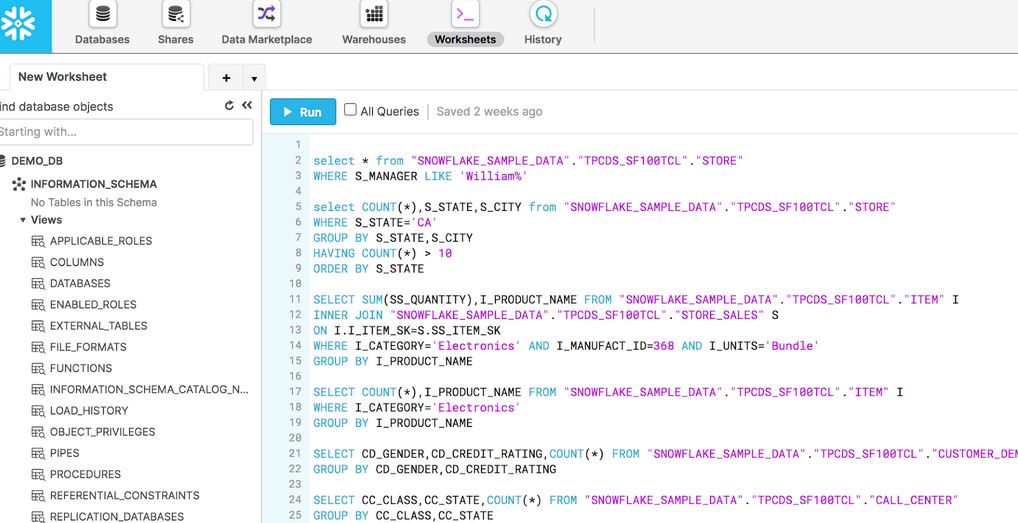
Task: Click the view icon beside COLUMNS
Action: coord(38,262)
